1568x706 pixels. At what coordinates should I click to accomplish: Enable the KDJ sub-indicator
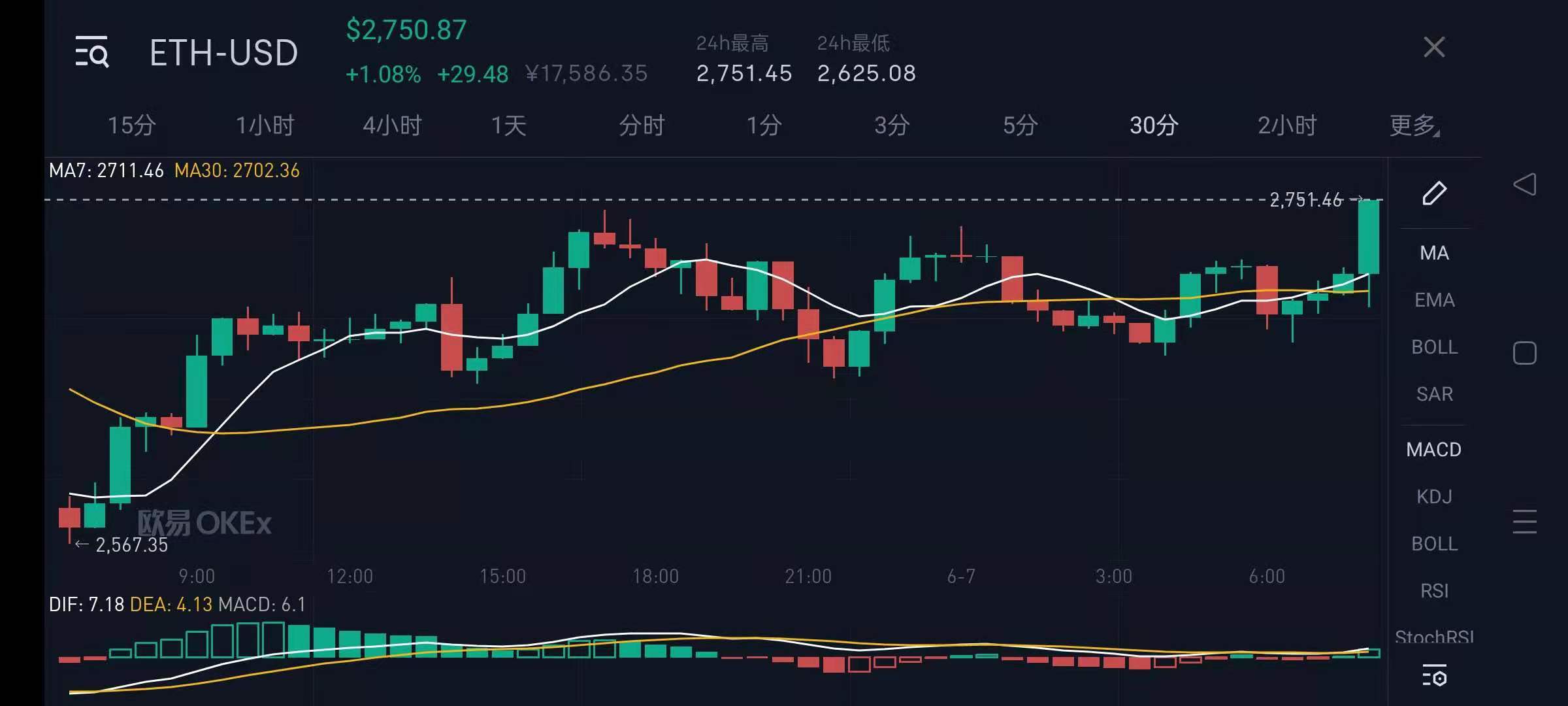[1434, 497]
